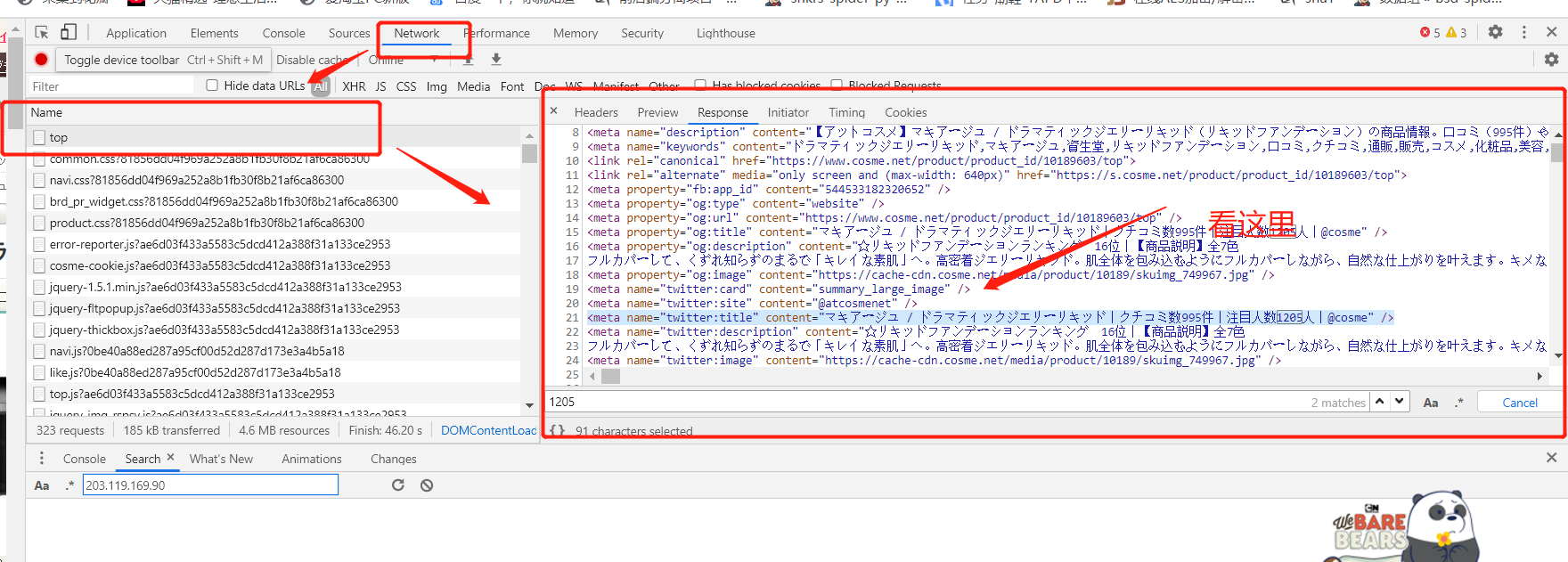Select the All filter type
The height and width of the screenshot is (562, 1568).
point(321,86)
